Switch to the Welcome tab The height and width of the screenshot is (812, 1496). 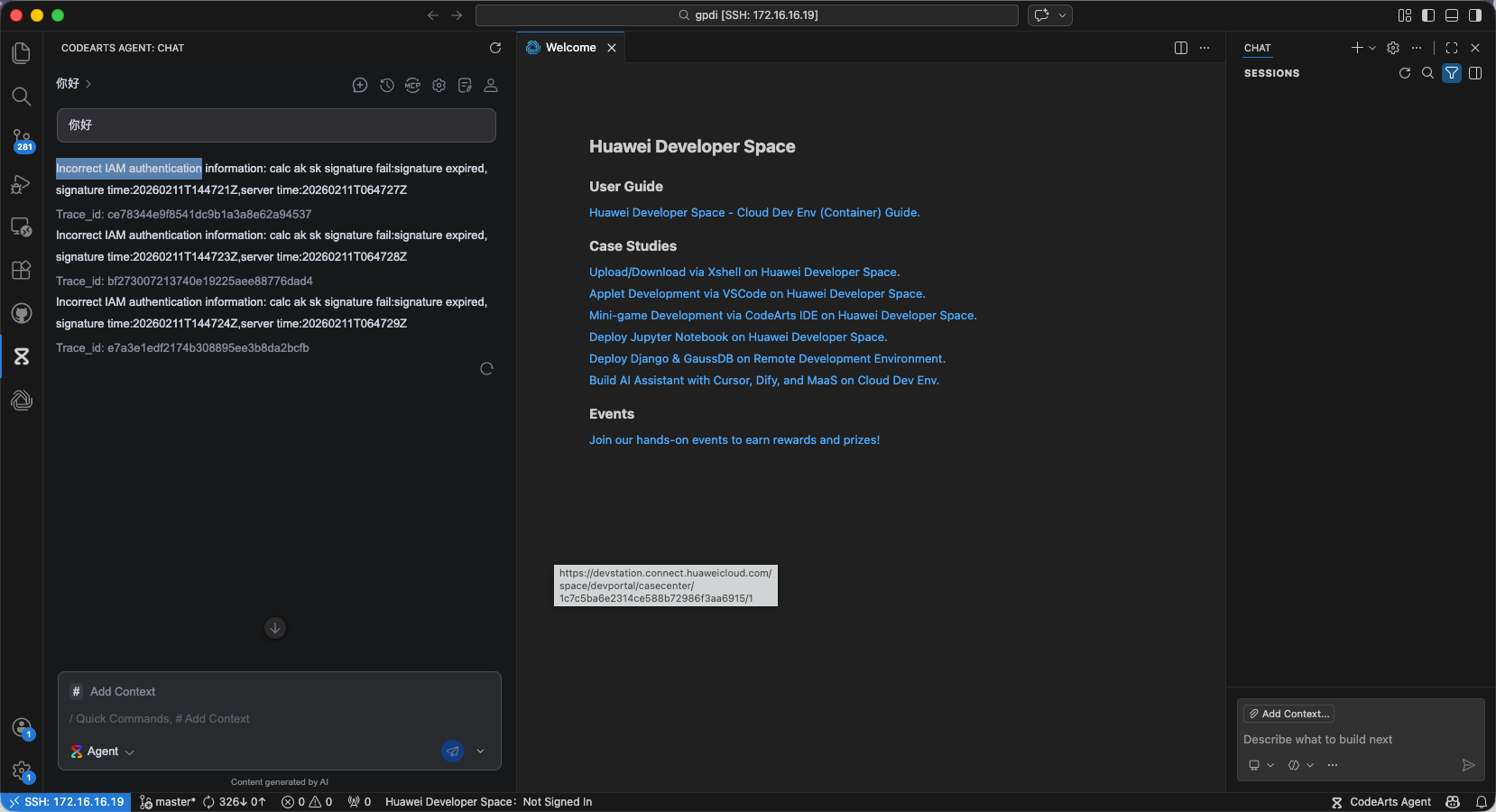(570, 48)
